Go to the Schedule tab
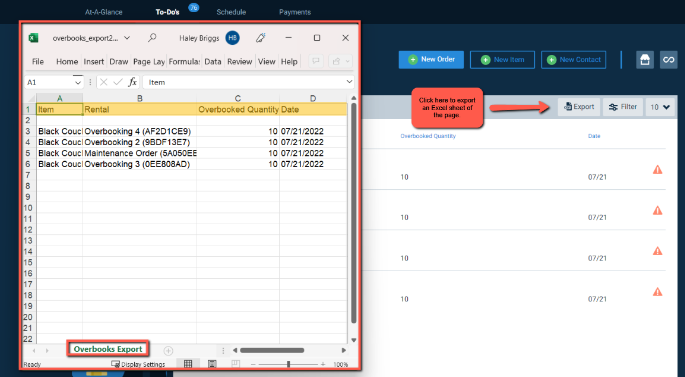 pyautogui.click(x=231, y=12)
